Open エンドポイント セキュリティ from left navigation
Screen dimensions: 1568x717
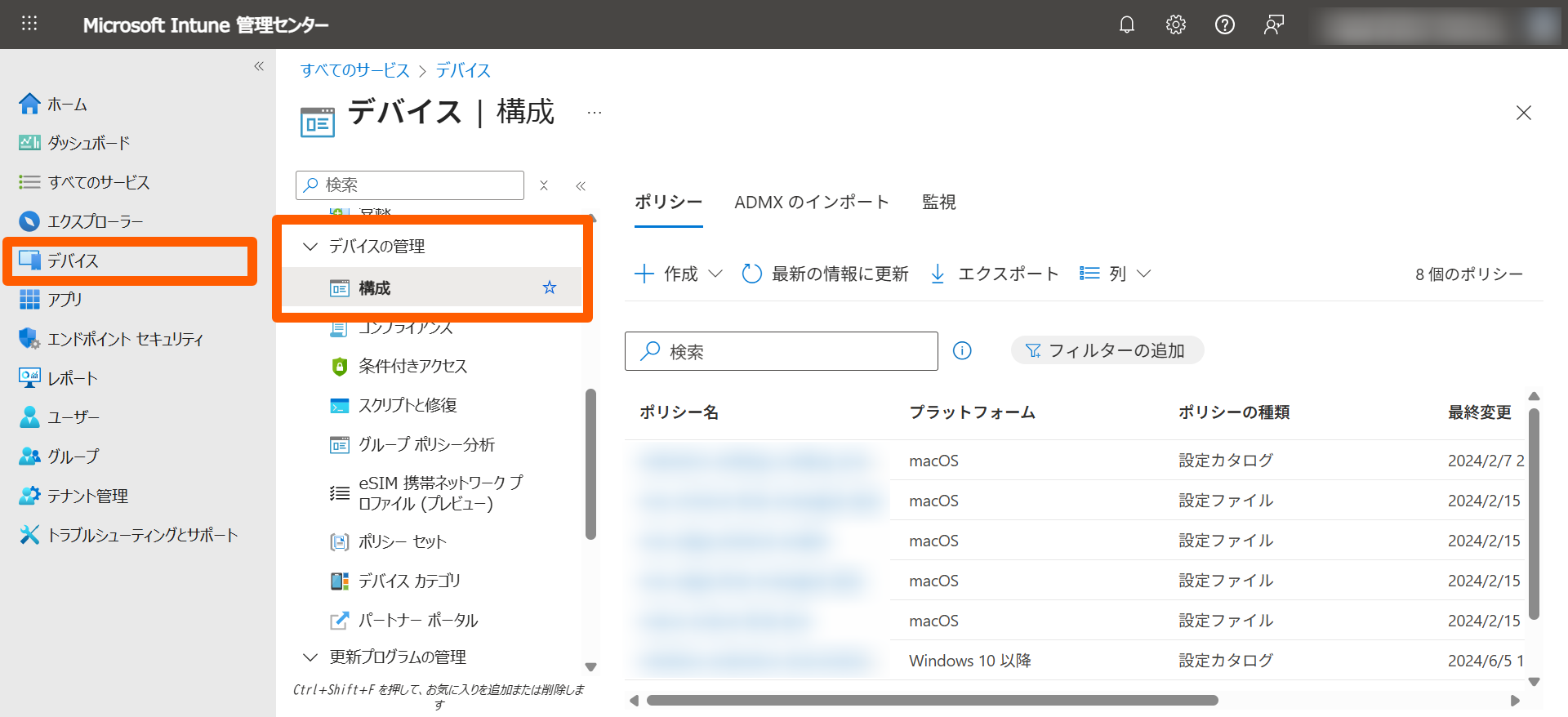[124, 339]
